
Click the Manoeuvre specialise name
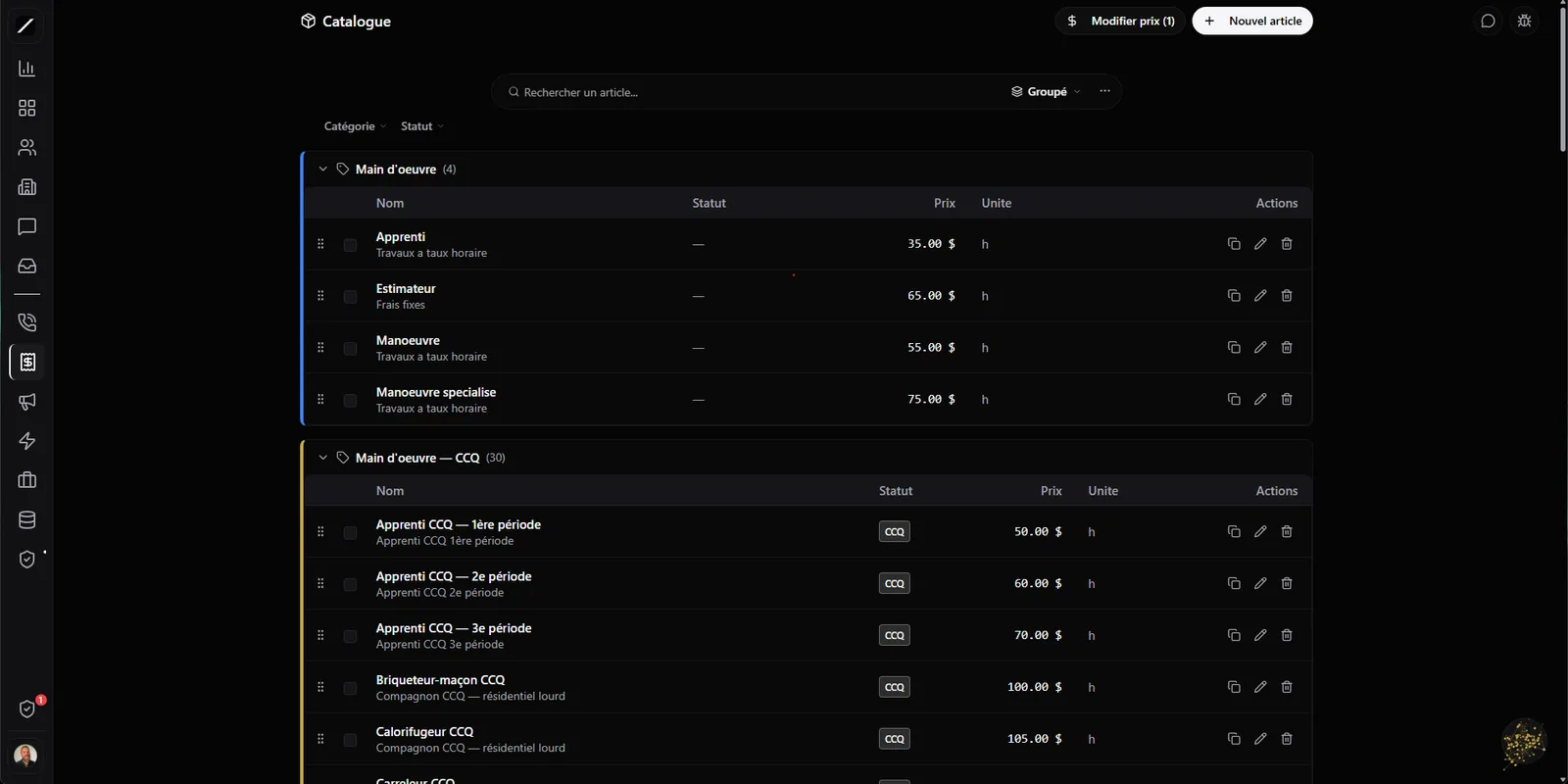(x=436, y=392)
